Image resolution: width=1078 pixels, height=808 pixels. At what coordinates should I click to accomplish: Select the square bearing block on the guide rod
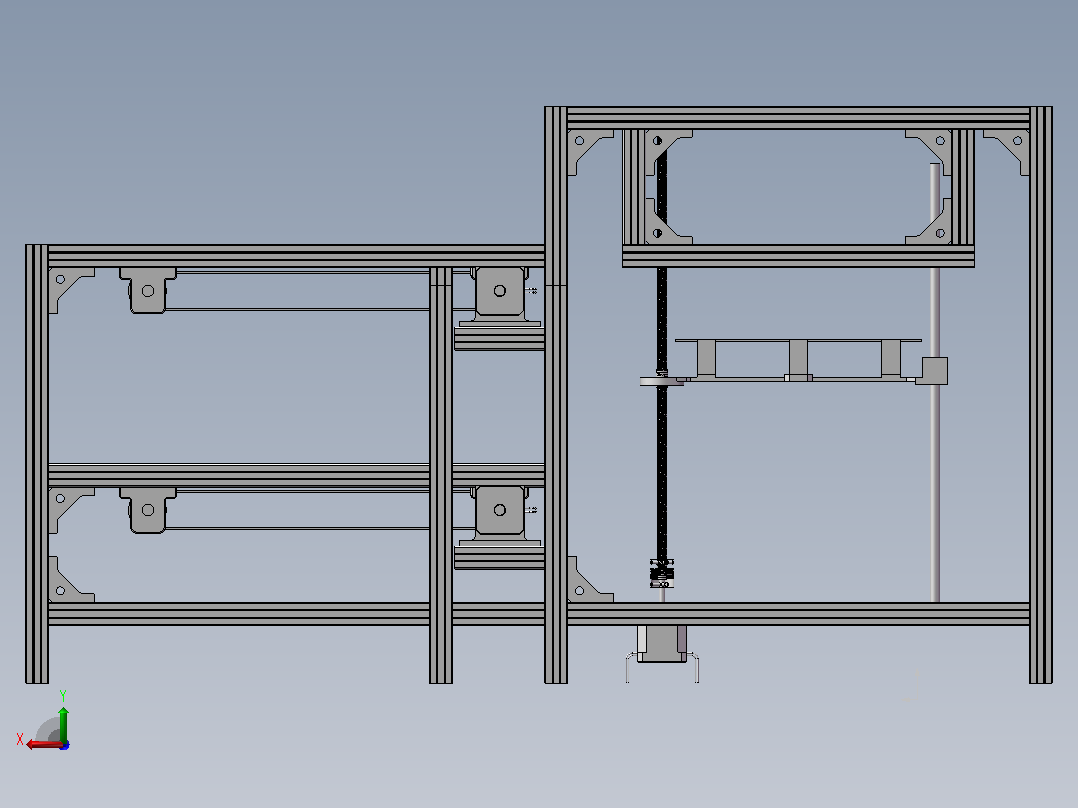[x=934, y=371]
